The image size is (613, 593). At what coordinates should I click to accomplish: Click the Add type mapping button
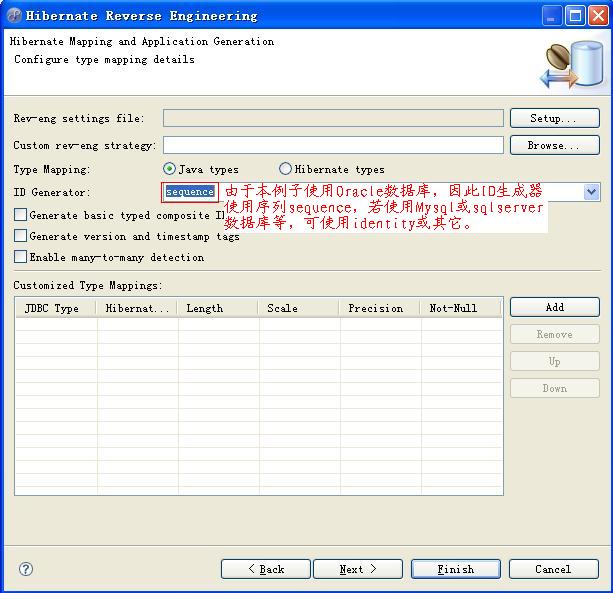[x=554, y=307]
